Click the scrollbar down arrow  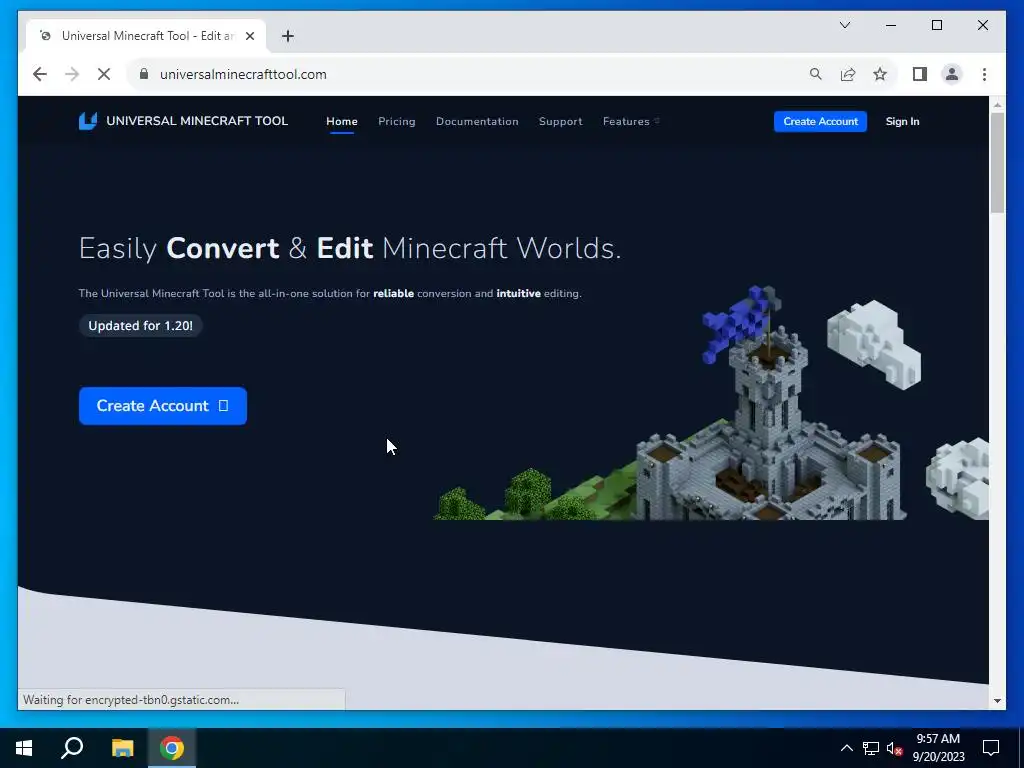[997, 701]
